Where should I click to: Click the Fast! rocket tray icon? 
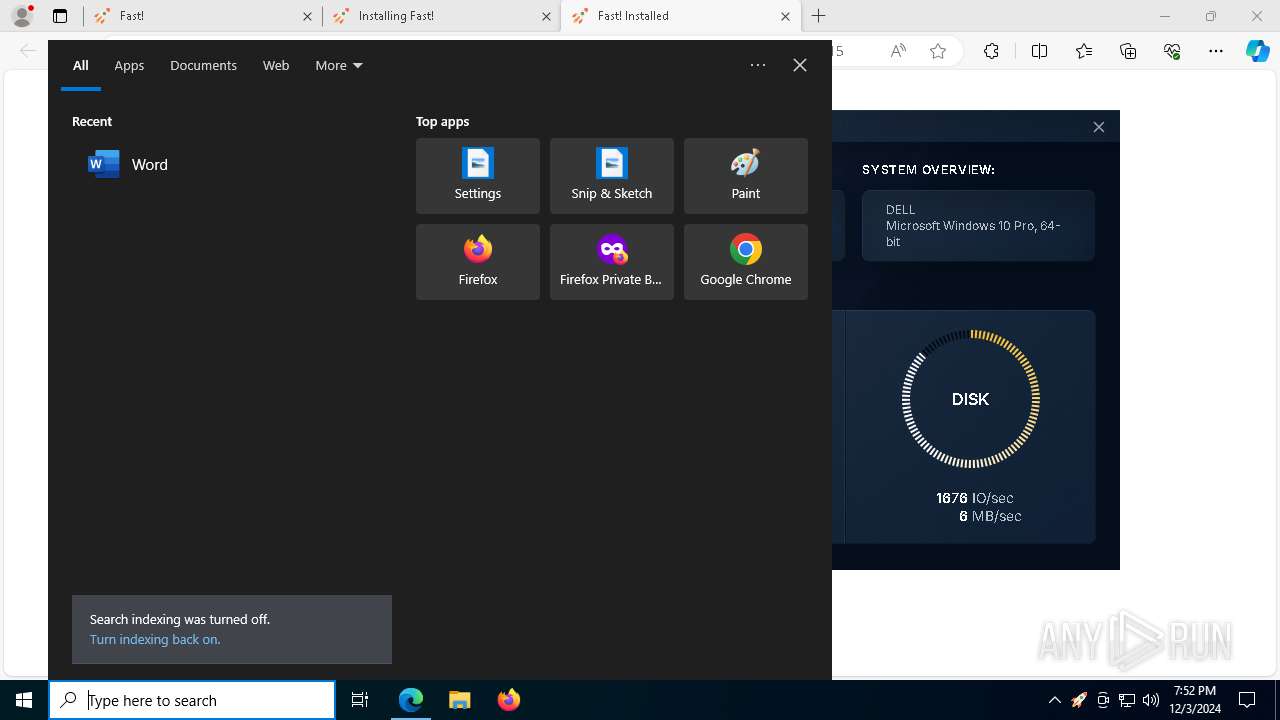[x=1079, y=700]
